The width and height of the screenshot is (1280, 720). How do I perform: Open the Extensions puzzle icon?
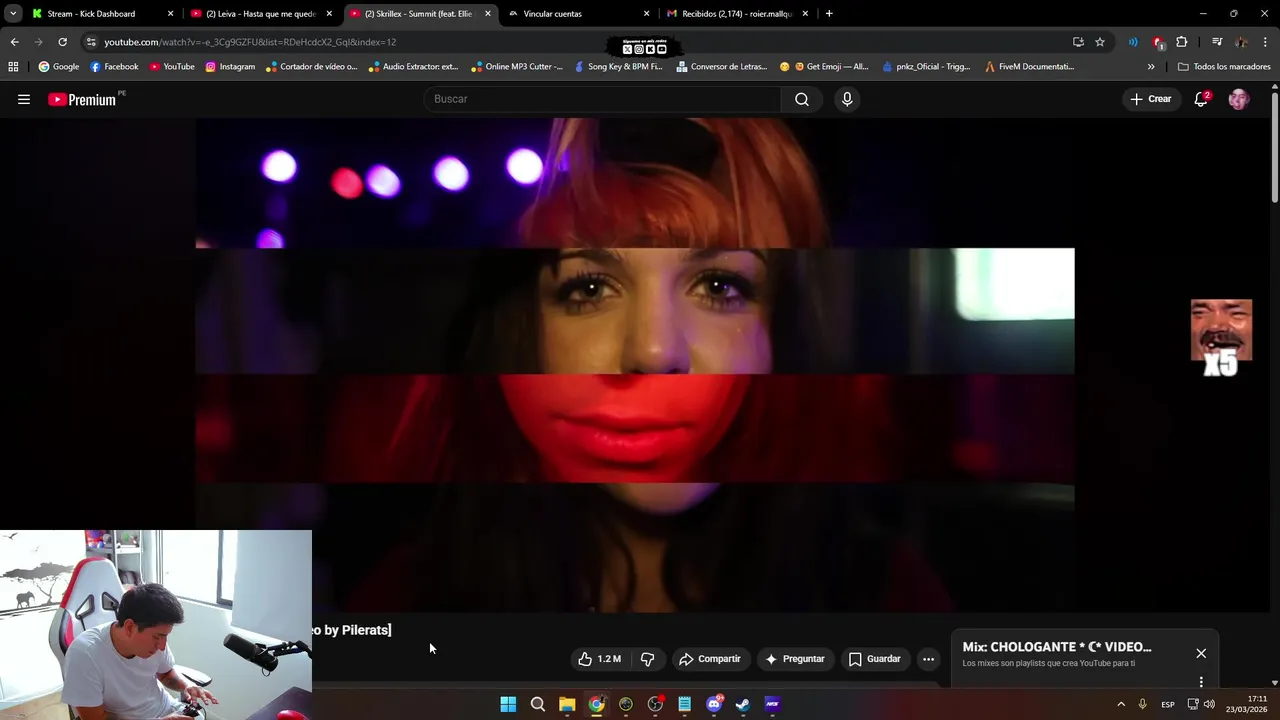point(1182,42)
